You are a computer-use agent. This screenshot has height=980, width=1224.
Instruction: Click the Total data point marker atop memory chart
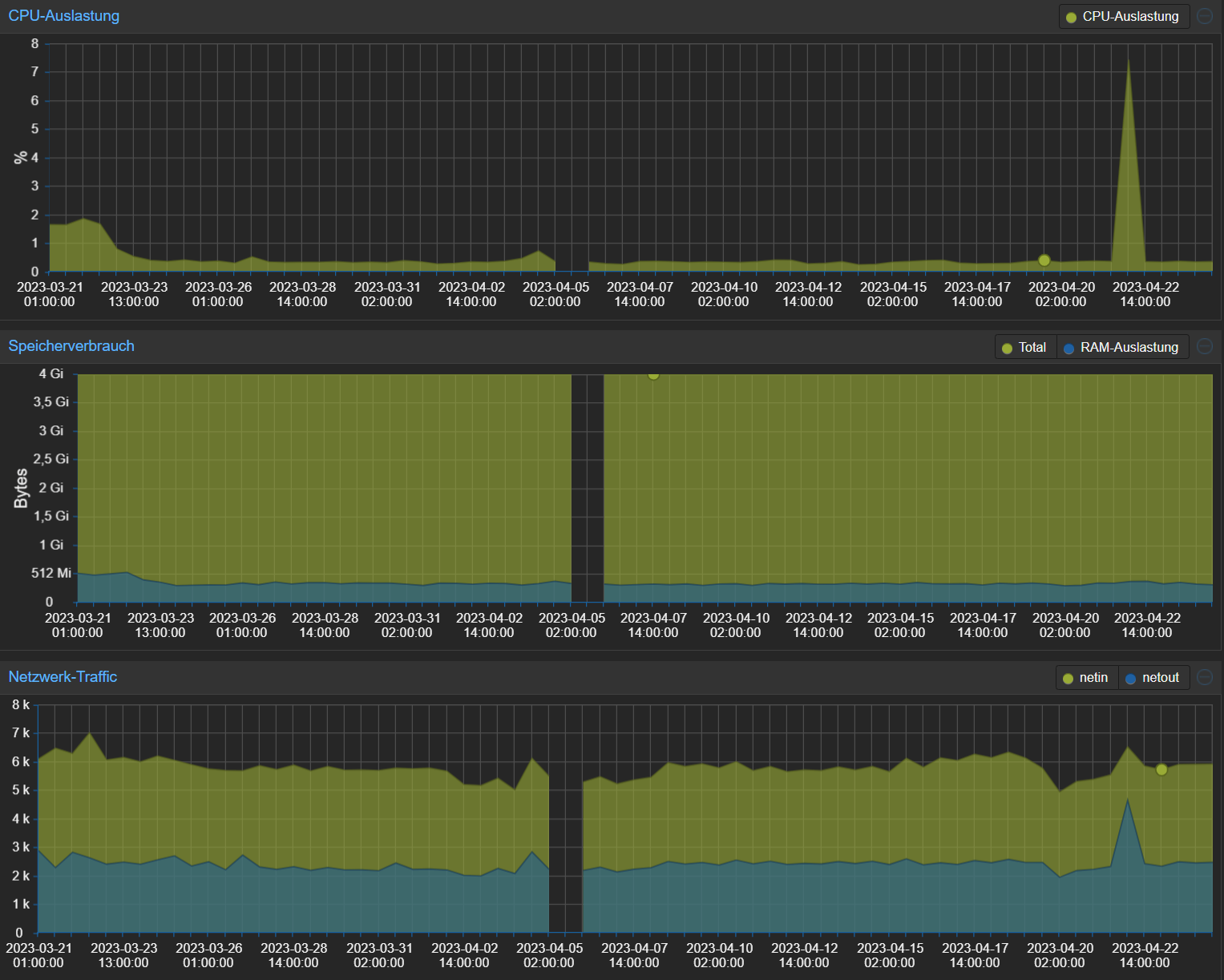tap(653, 374)
